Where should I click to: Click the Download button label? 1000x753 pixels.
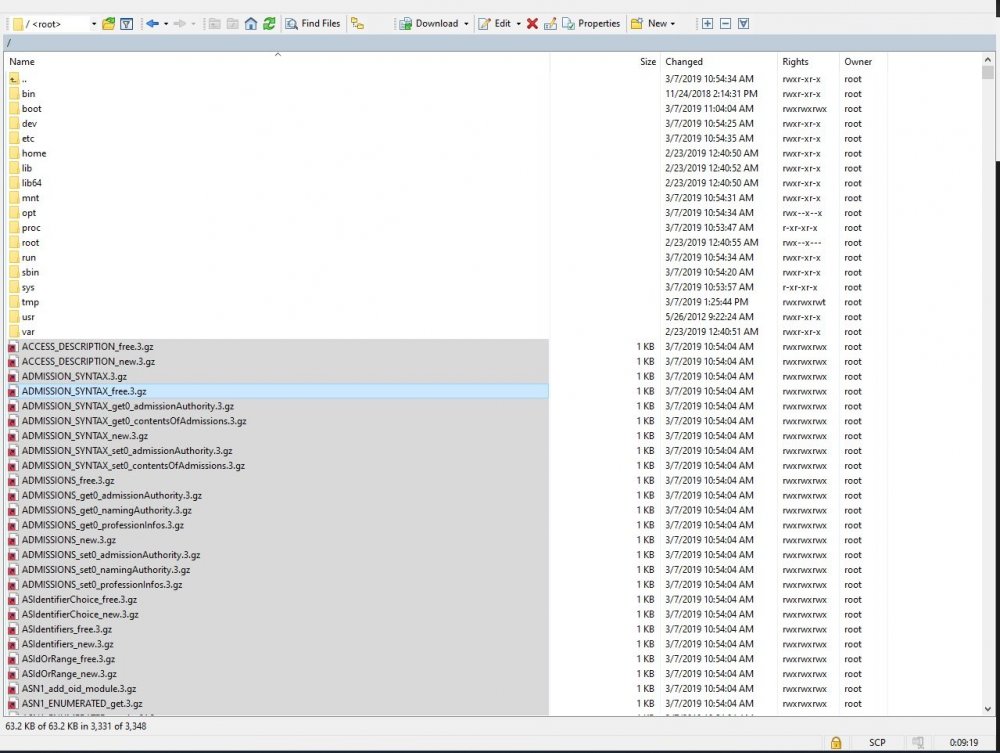tap(437, 24)
